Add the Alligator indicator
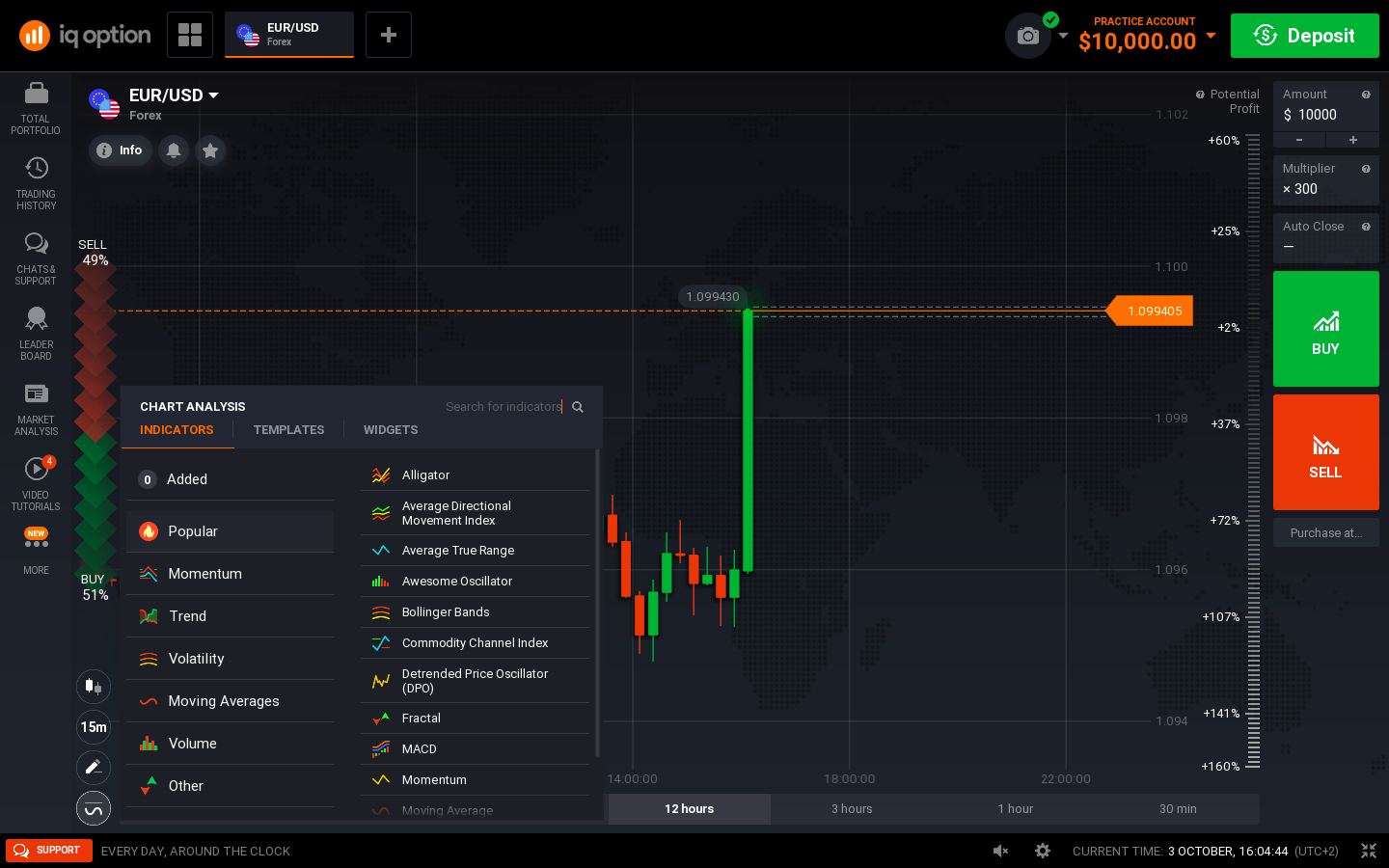1389x868 pixels. tap(475, 475)
